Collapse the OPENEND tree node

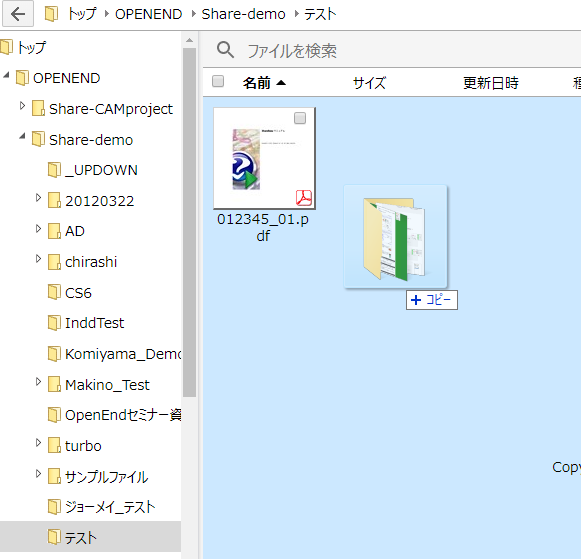(6, 75)
